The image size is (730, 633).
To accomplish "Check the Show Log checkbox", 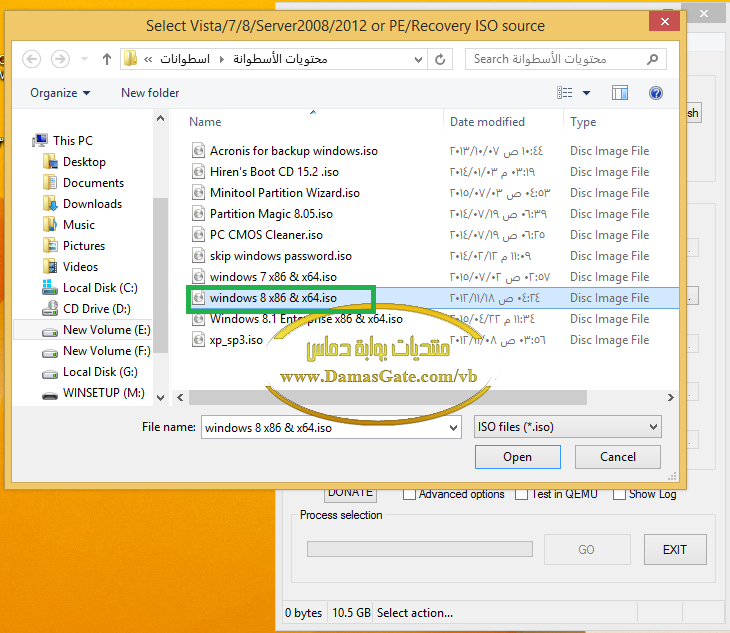I will [619, 495].
